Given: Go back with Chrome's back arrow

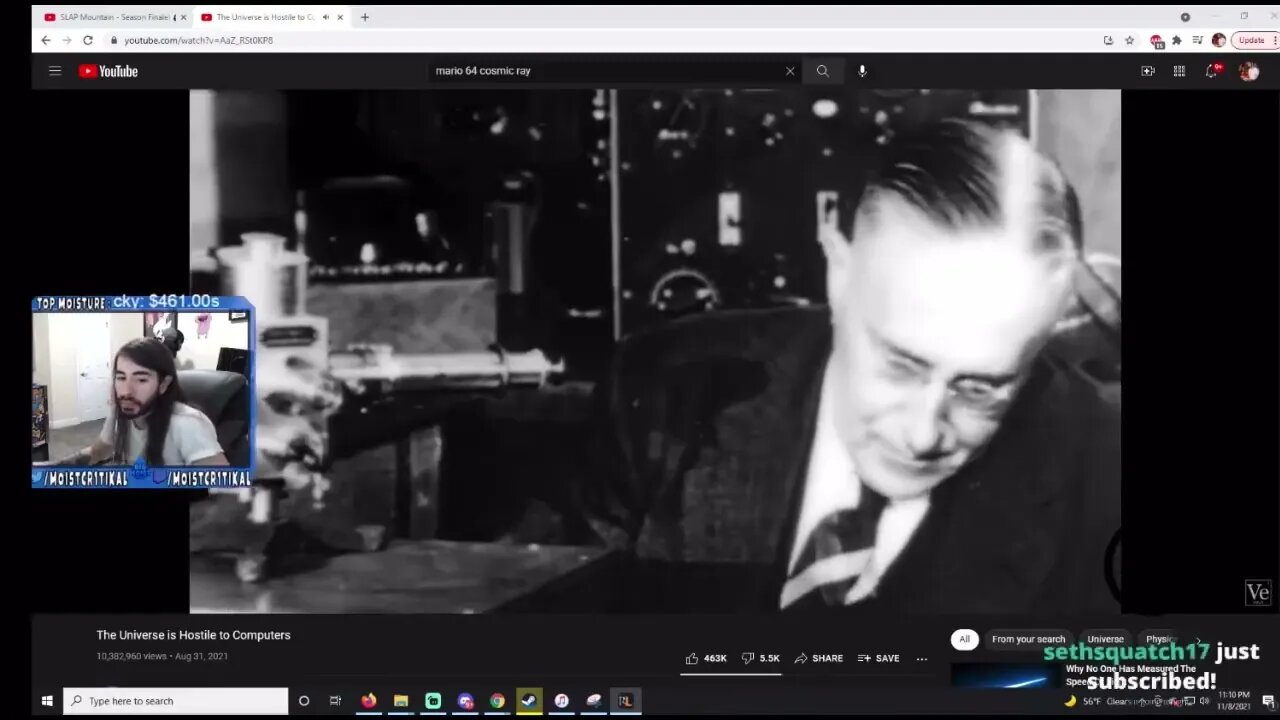Looking at the screenshot, I should pos(45,40).
